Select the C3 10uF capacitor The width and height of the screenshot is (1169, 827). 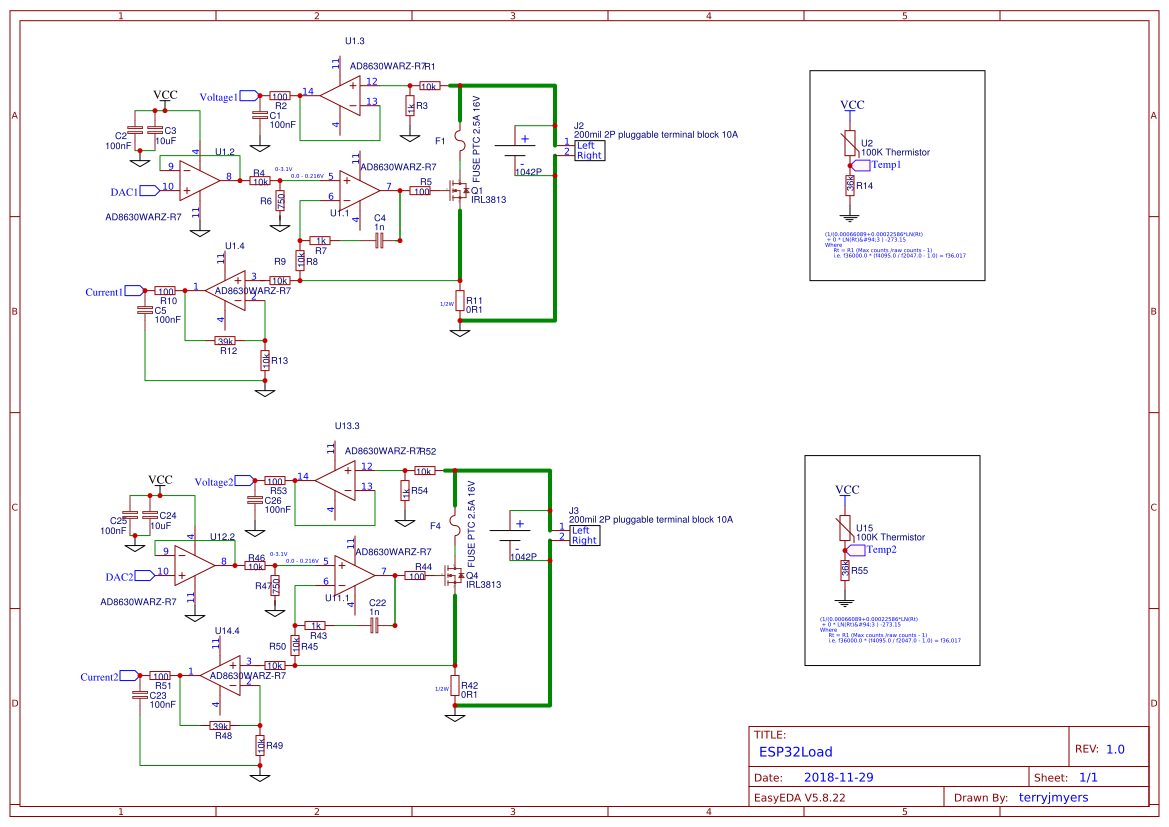155,130
